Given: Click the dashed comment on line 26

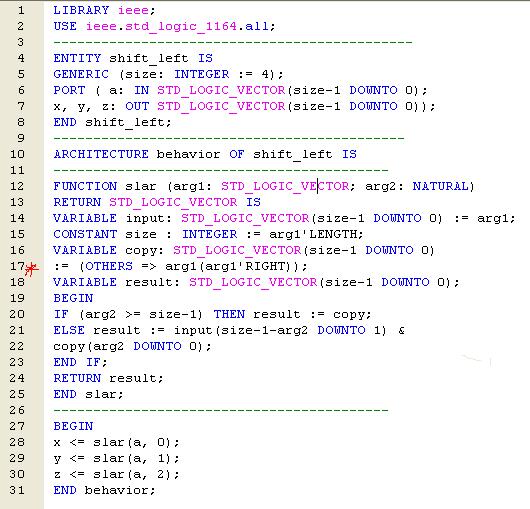Looking at the screenshot, I should coord(221,410).
